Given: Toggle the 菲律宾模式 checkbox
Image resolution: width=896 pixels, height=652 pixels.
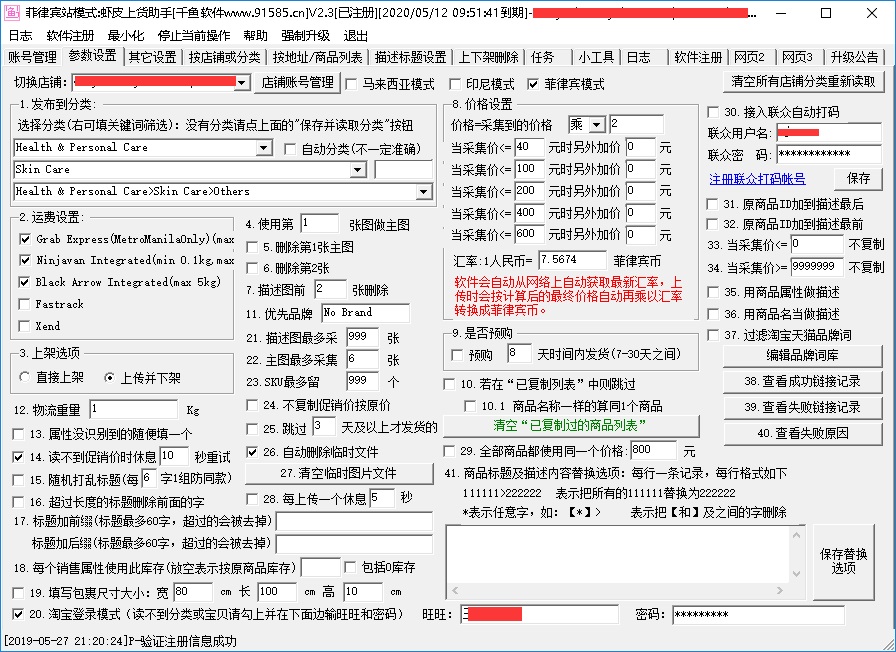Looking at the screenshot, I should [533, 85].
